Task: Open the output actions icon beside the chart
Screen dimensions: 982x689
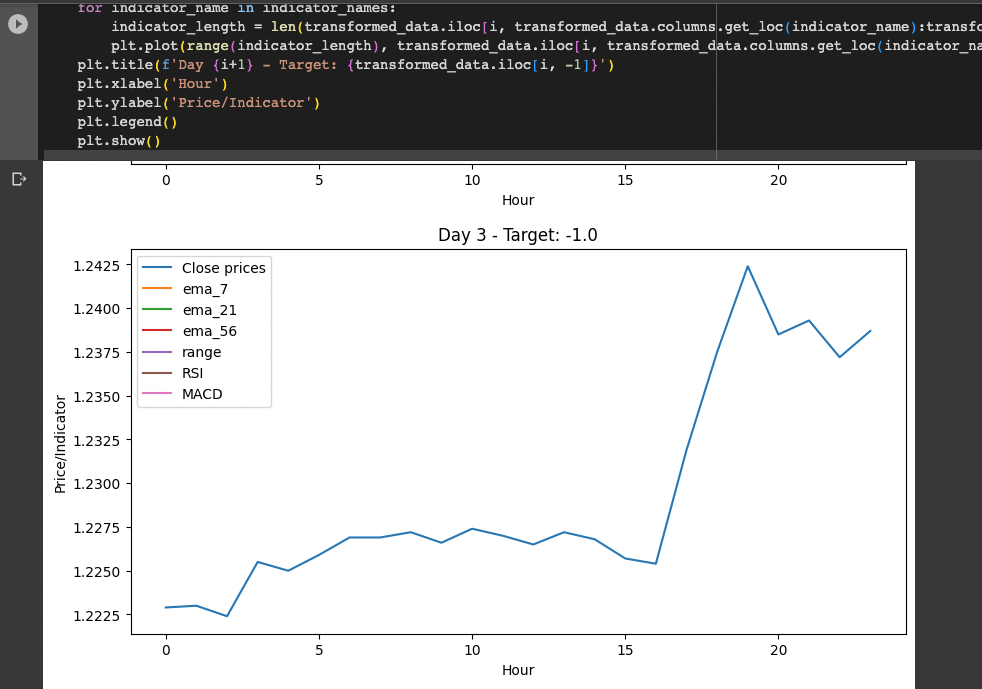Action: tap(19, 179)
